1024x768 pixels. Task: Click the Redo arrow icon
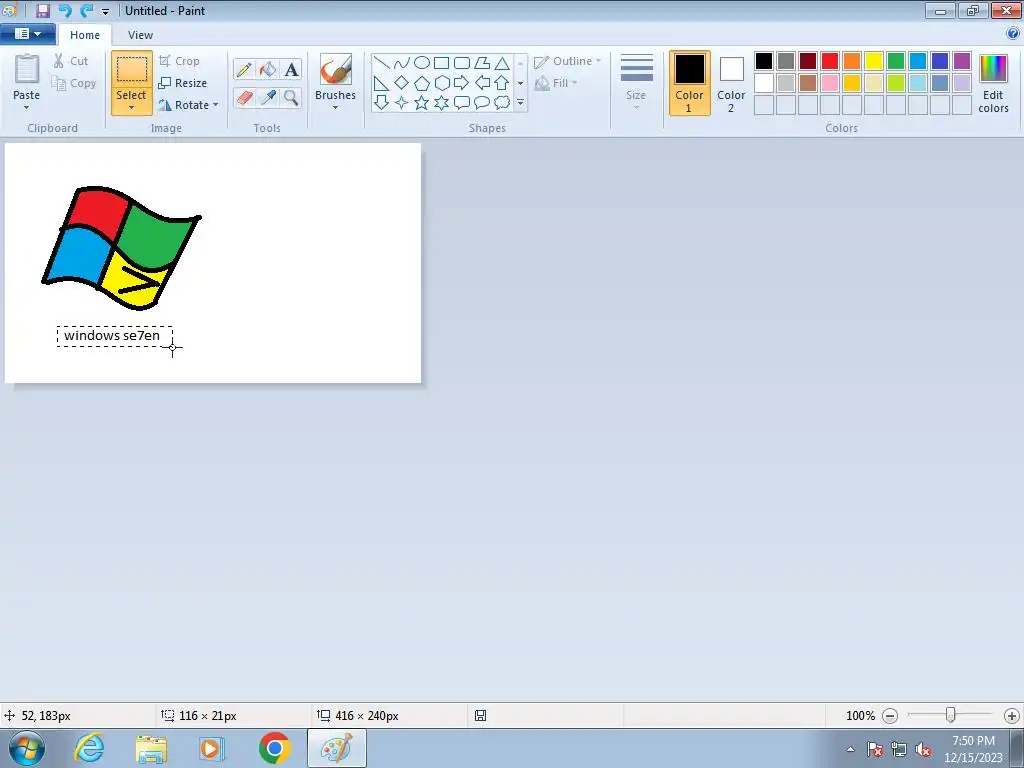(86, 10)
